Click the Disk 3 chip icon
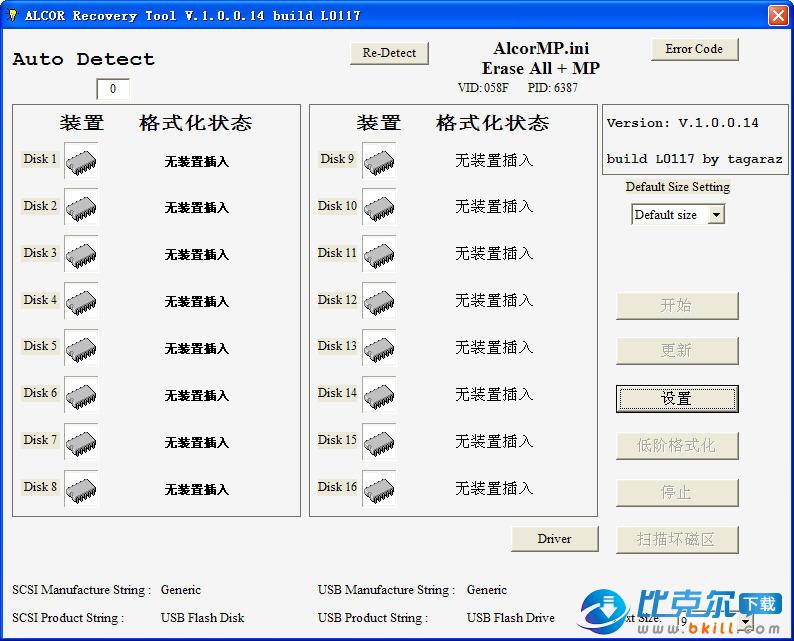Screen dimensions: 794x641 [x=81, y=254]
